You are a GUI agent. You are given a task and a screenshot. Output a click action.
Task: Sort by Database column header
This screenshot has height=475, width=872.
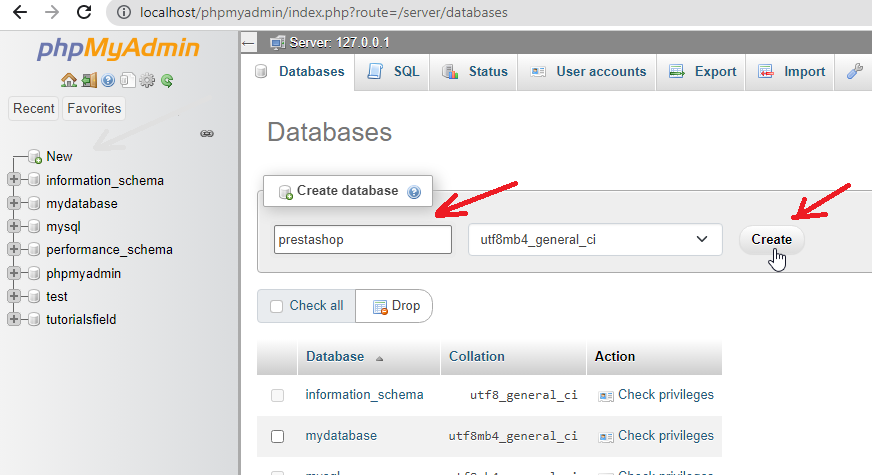[335, 357]
